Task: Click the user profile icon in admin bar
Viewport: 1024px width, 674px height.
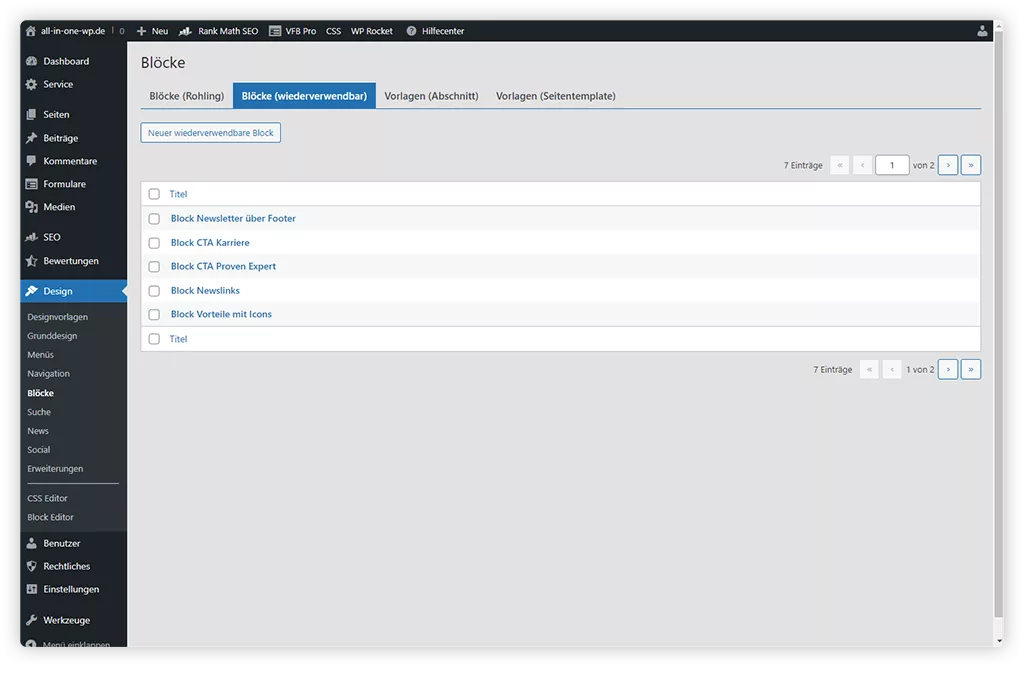Action: click(982, 31)
